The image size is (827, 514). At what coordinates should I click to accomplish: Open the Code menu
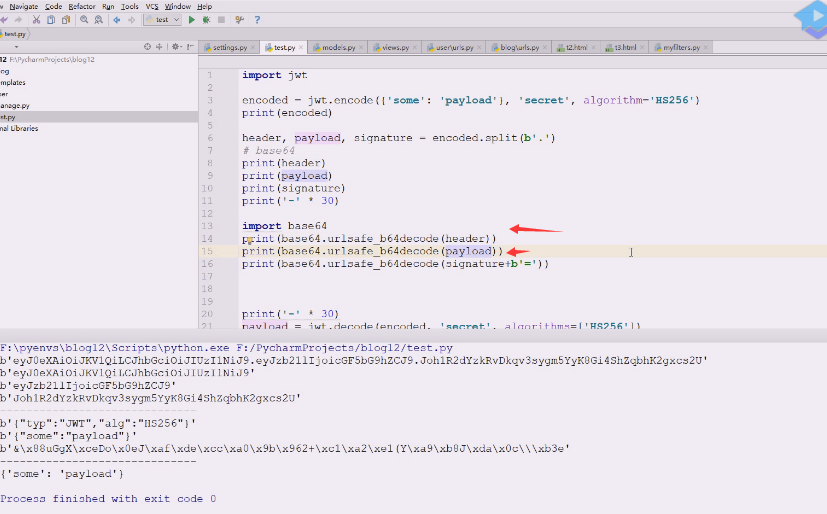tap(53, 6)
